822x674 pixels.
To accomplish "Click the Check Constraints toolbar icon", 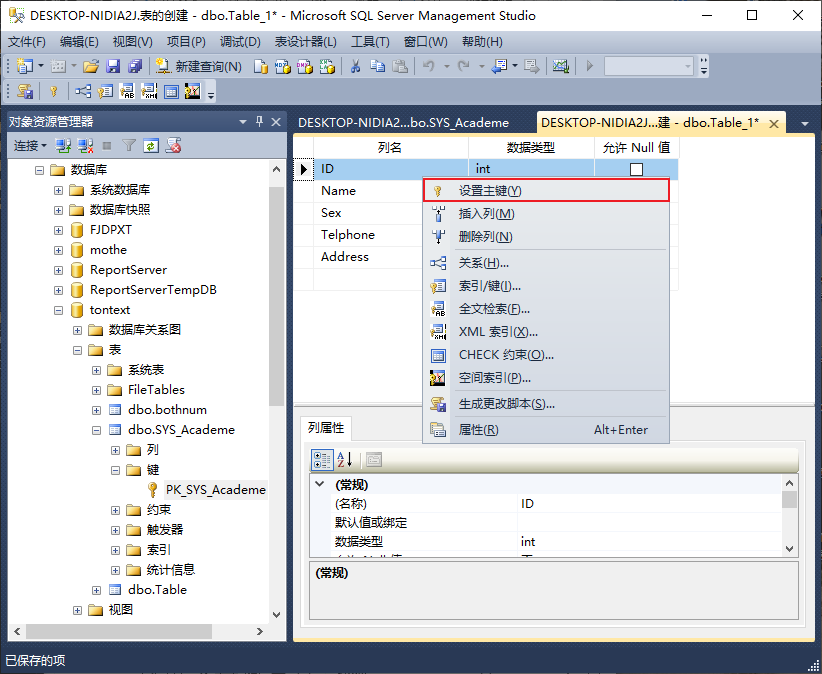I will [171, 92].
